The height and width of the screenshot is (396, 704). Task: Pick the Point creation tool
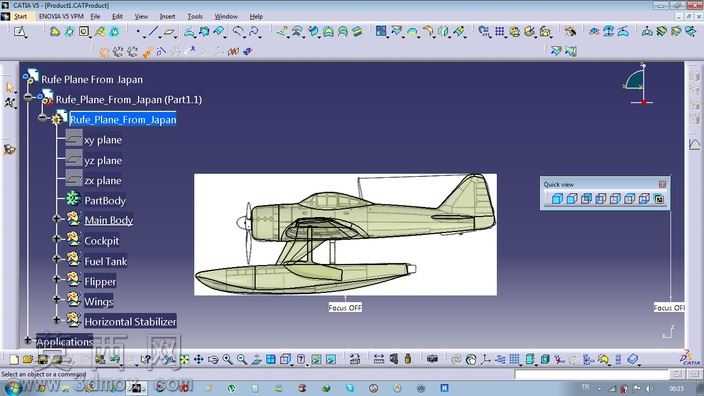(x=138, y=31)
